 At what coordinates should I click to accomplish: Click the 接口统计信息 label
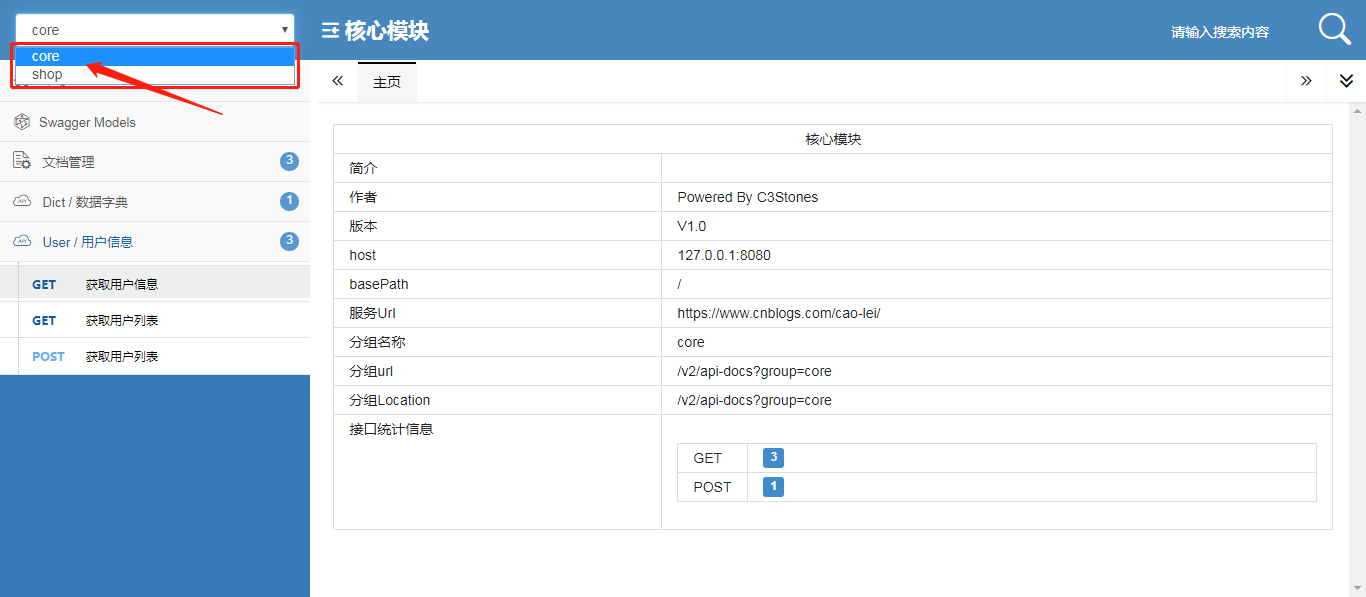391,429
